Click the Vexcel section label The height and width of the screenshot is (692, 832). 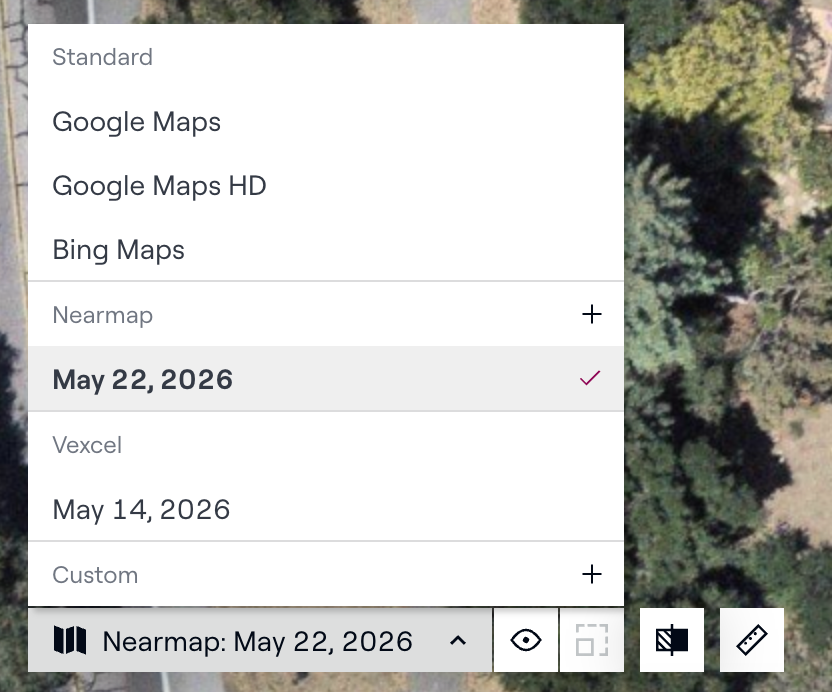pyautogui.click(x=87, y=445)
